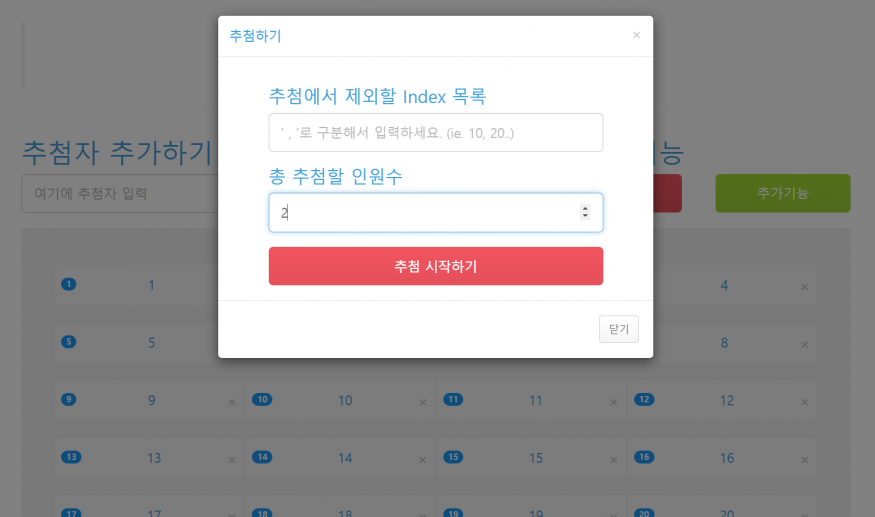
Task: Click the 여기에 추첨자 입력 text field
Action: pyautogui.click(x=120, y=193)
